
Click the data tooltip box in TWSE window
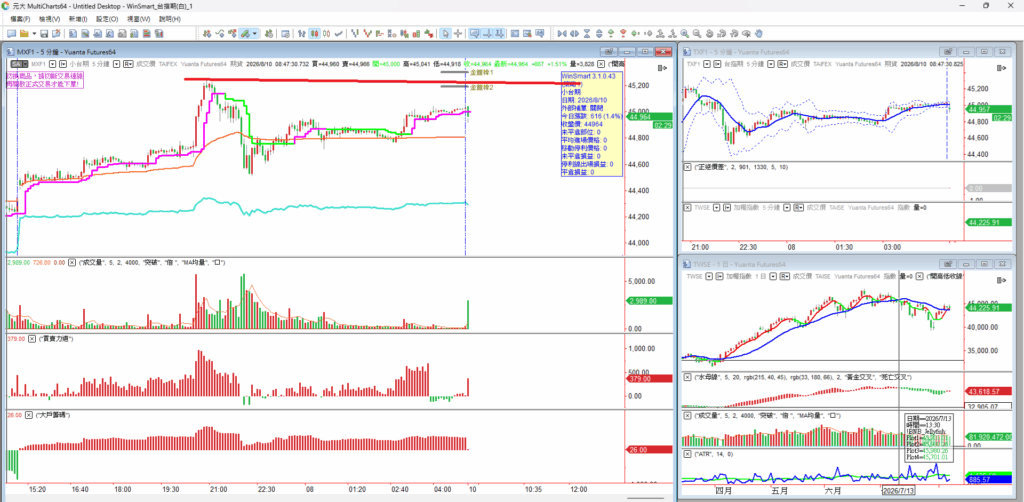927,437
